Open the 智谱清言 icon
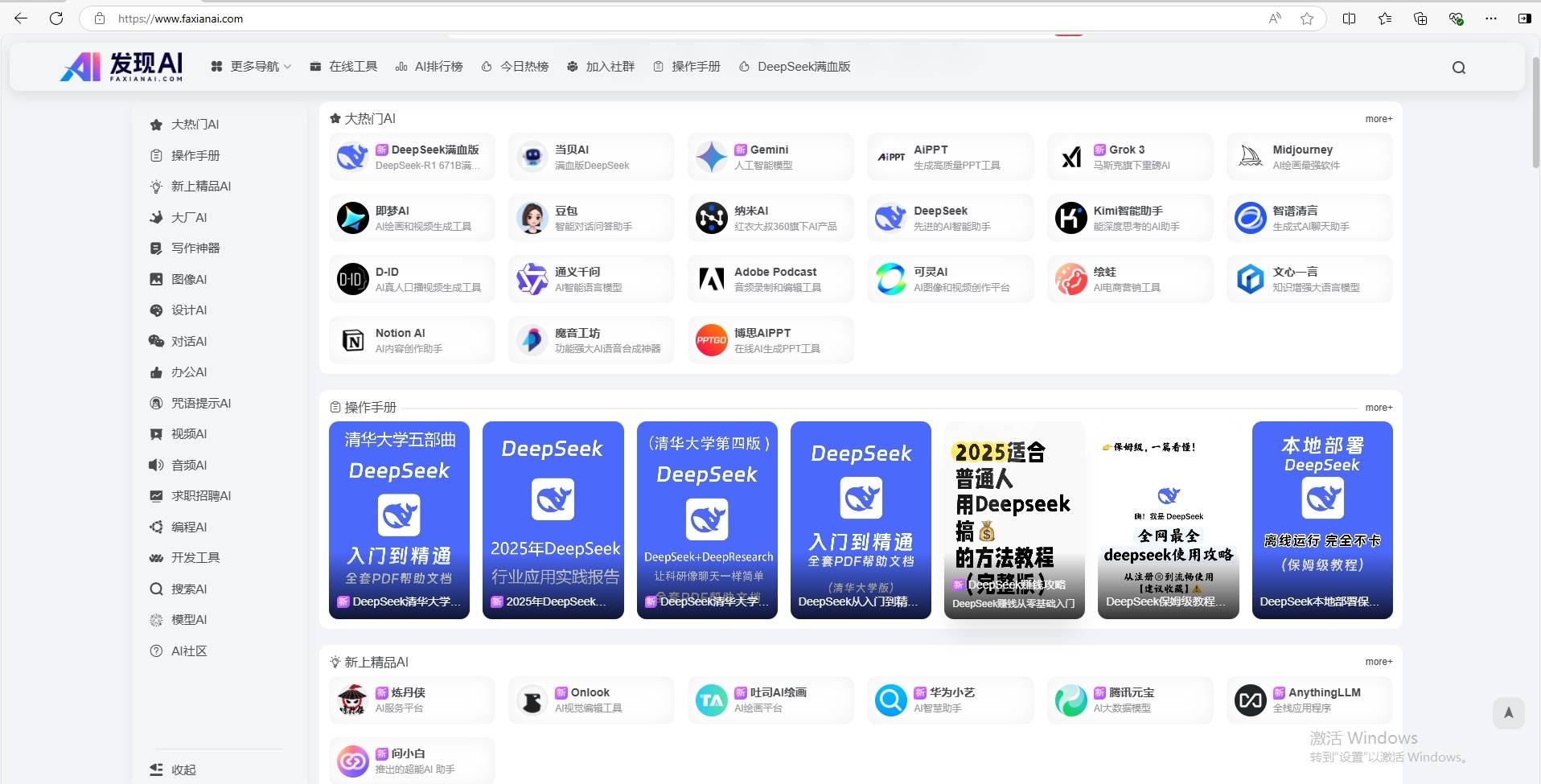 tap(1250, 218)
